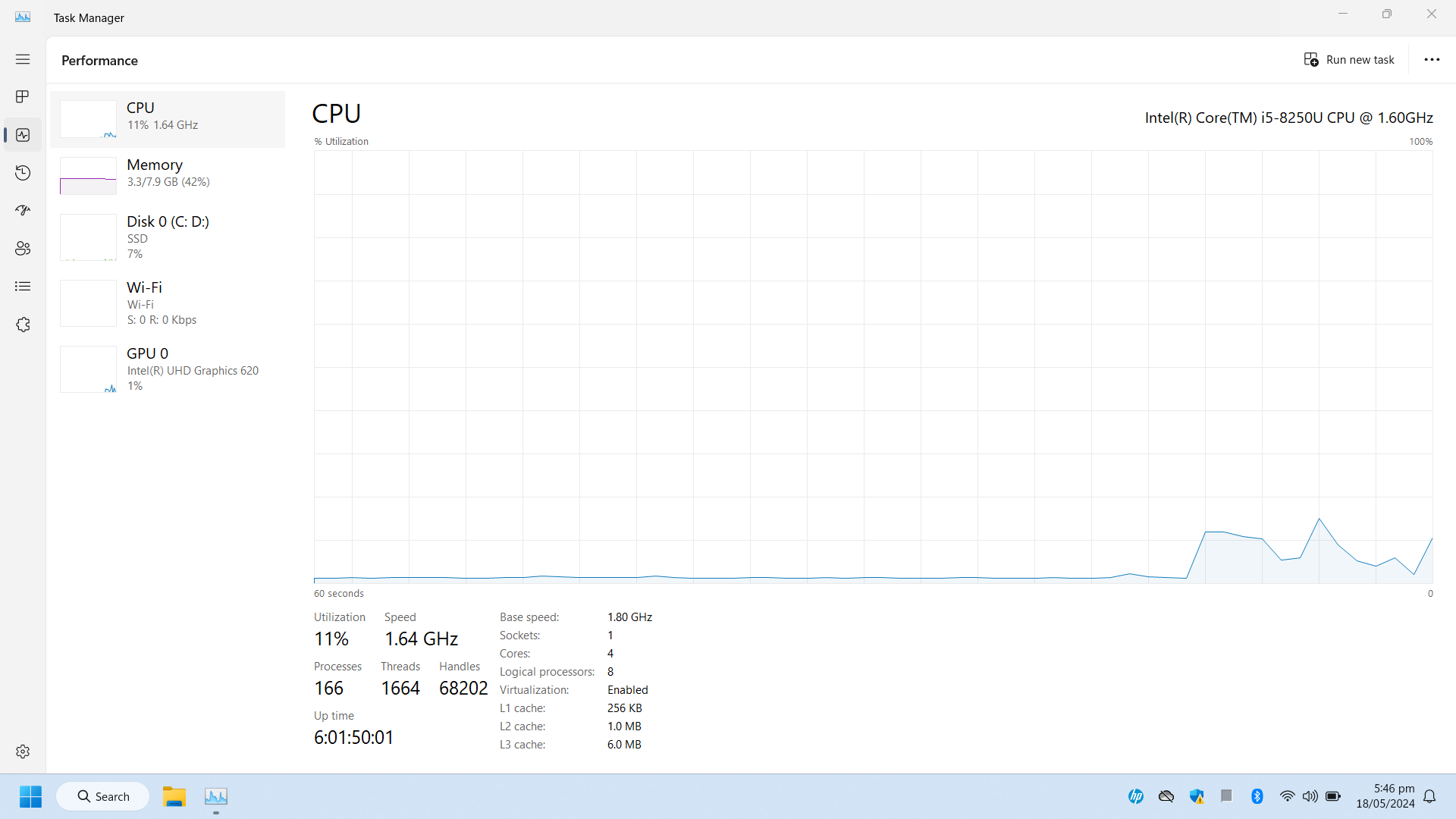Open Task Manager settings gear

[x=23, y=752]
